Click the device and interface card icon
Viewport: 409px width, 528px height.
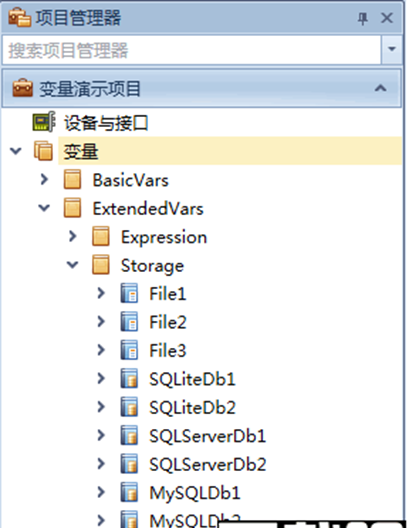pos(44,122)
